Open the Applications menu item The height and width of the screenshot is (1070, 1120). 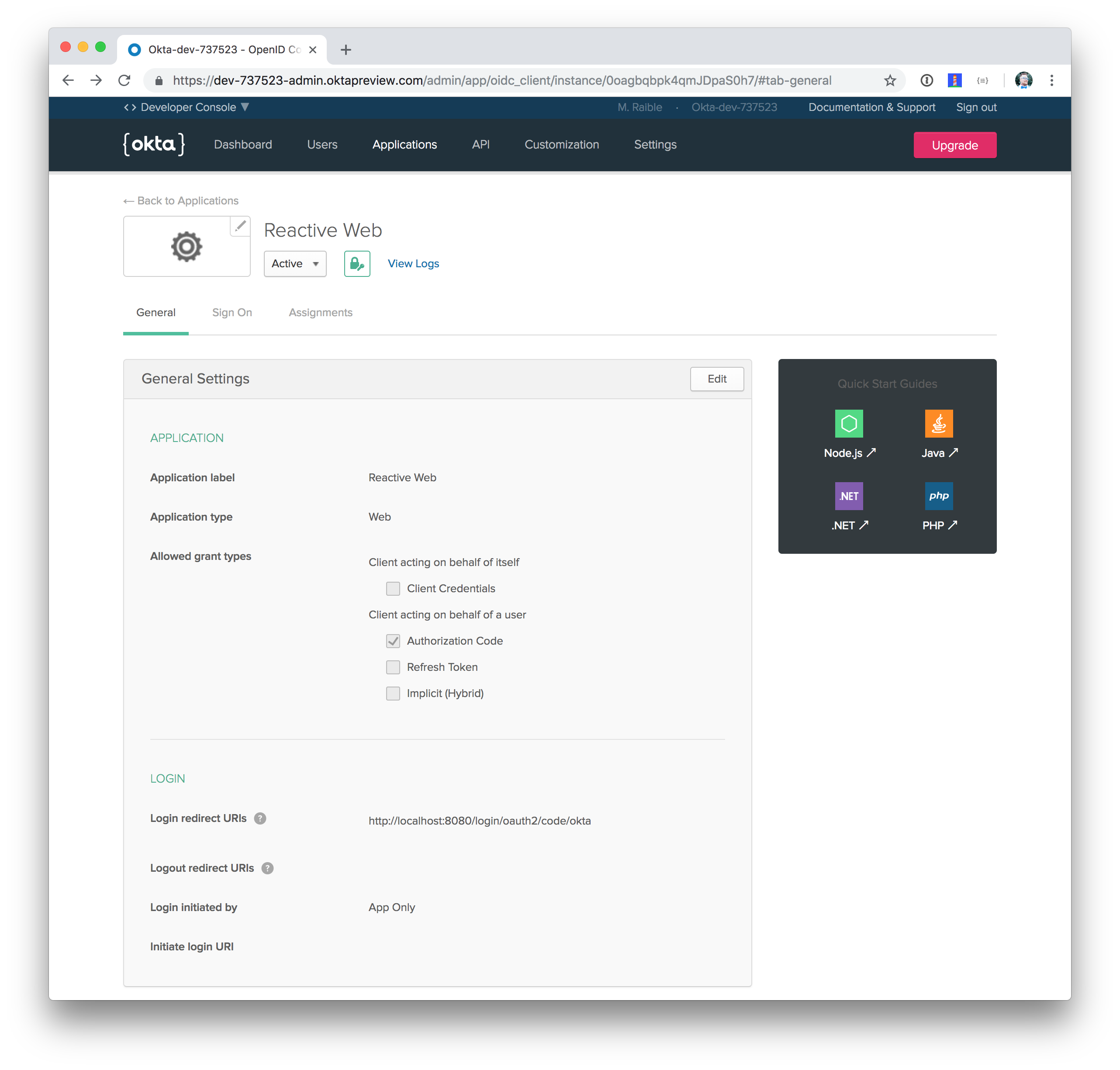(404, 144)
